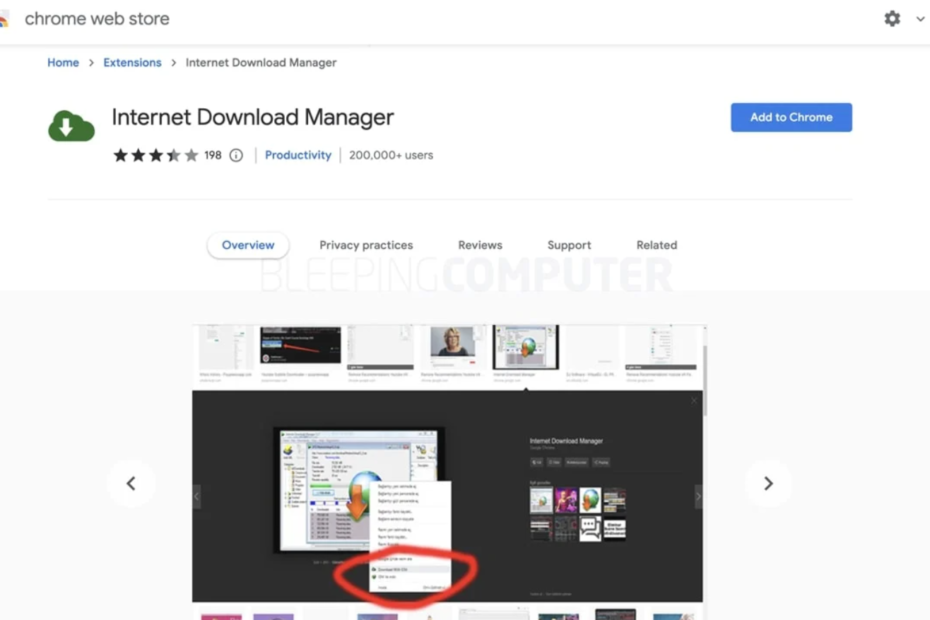
Task: Switch to the Support tab
Action: point(569,245)
